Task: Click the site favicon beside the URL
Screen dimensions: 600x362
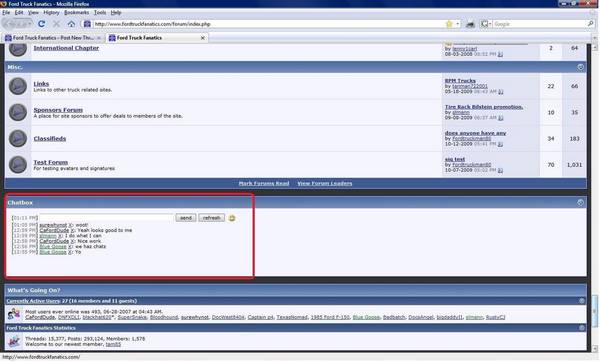Action: click(87, 24)
